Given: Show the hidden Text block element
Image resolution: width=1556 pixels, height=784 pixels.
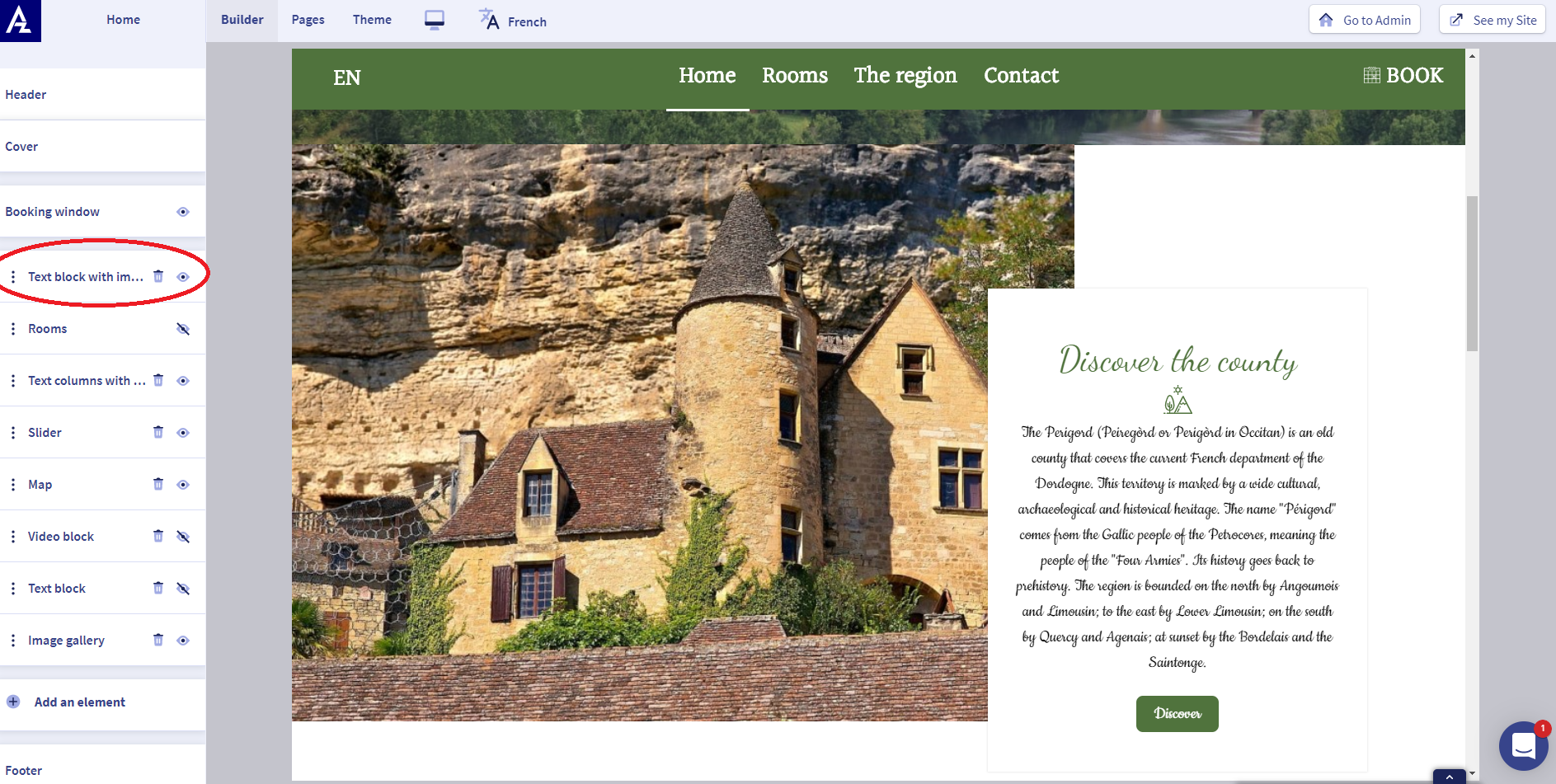Looking at the screenshot, I should tap(183, 589).
